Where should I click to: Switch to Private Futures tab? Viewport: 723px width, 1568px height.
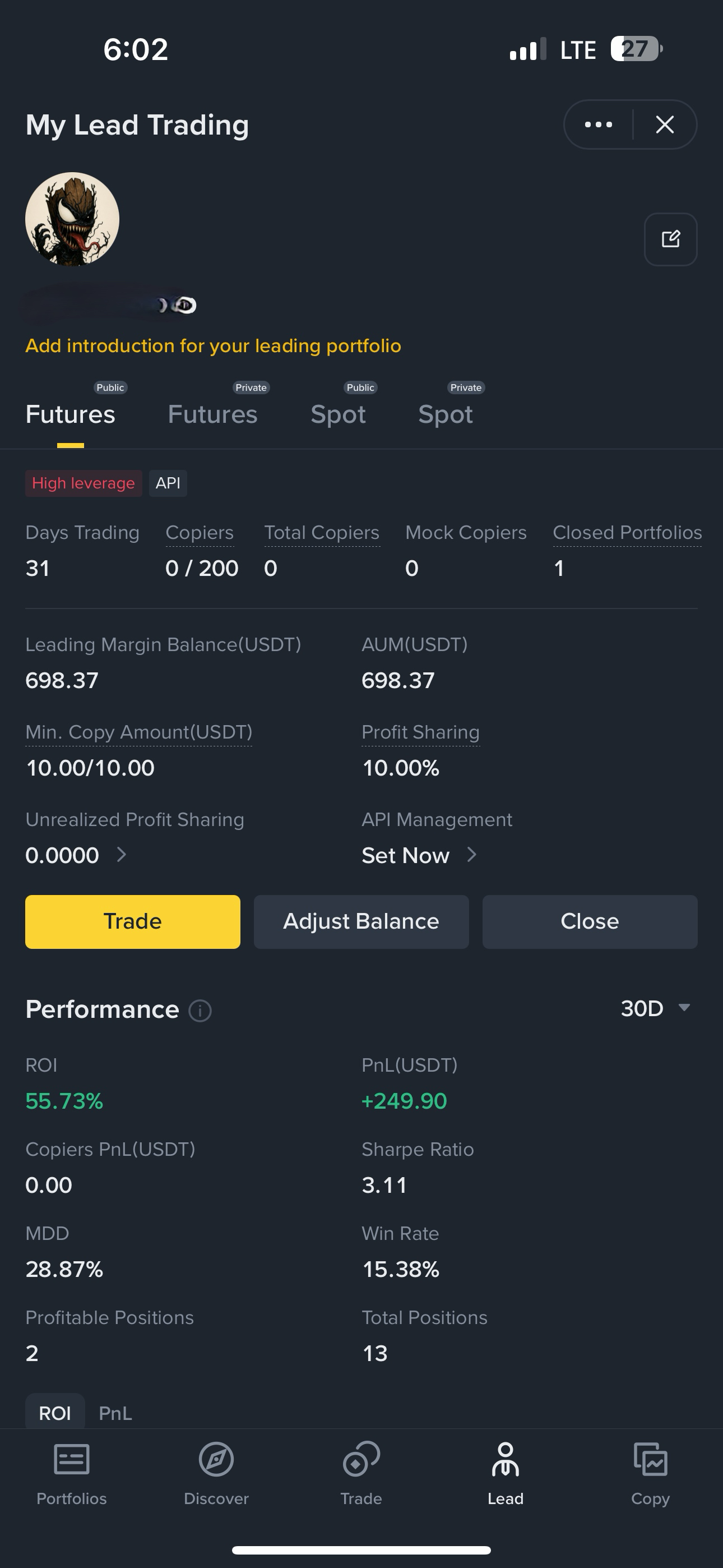[x=212, y=414]
